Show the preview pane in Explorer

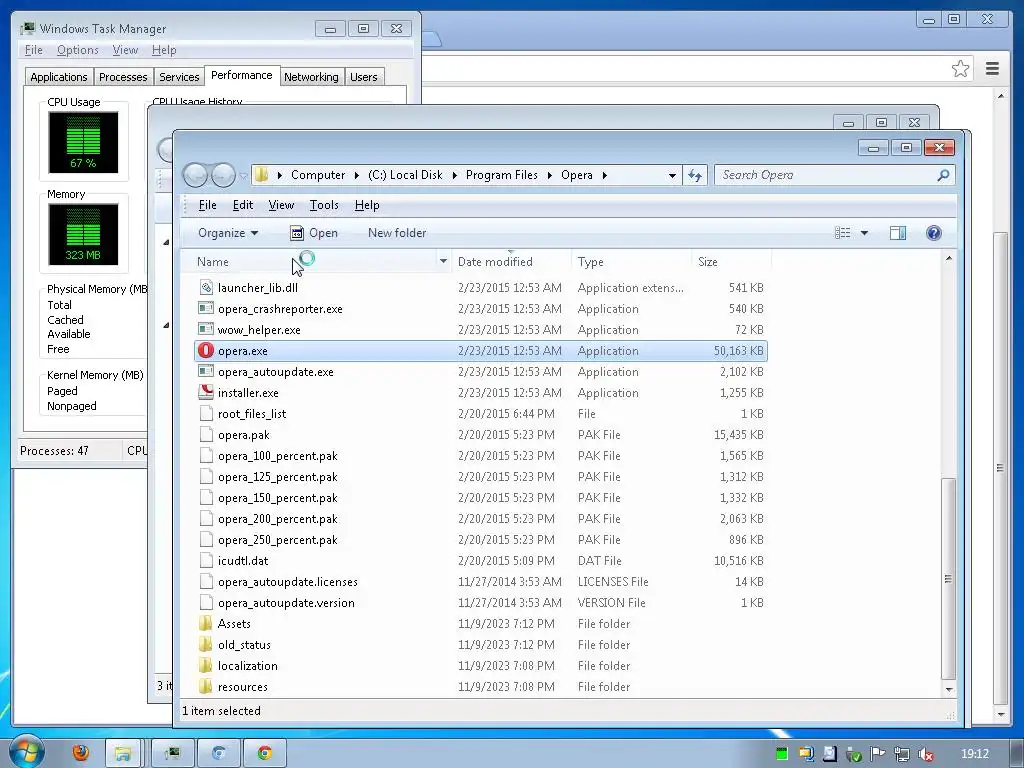[x=898, y=233]
